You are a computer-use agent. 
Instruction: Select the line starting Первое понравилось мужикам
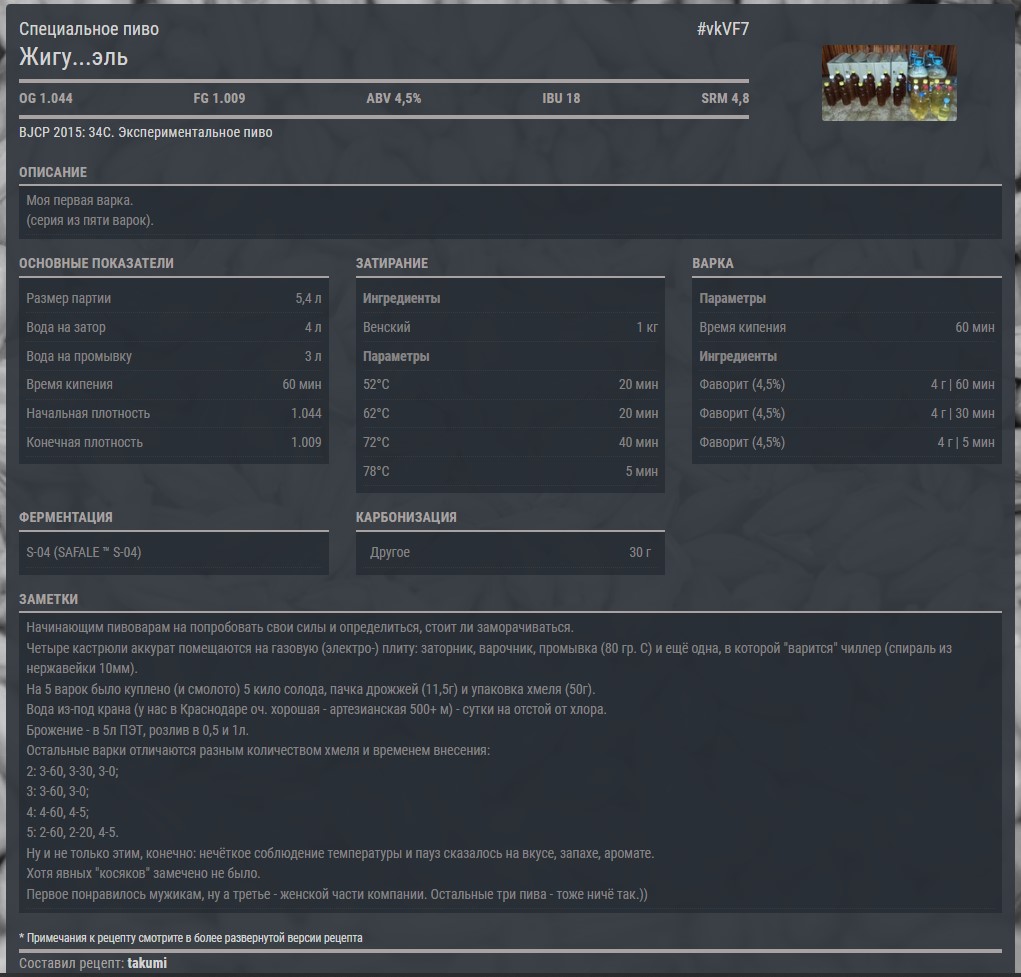(x=337, y=894)
